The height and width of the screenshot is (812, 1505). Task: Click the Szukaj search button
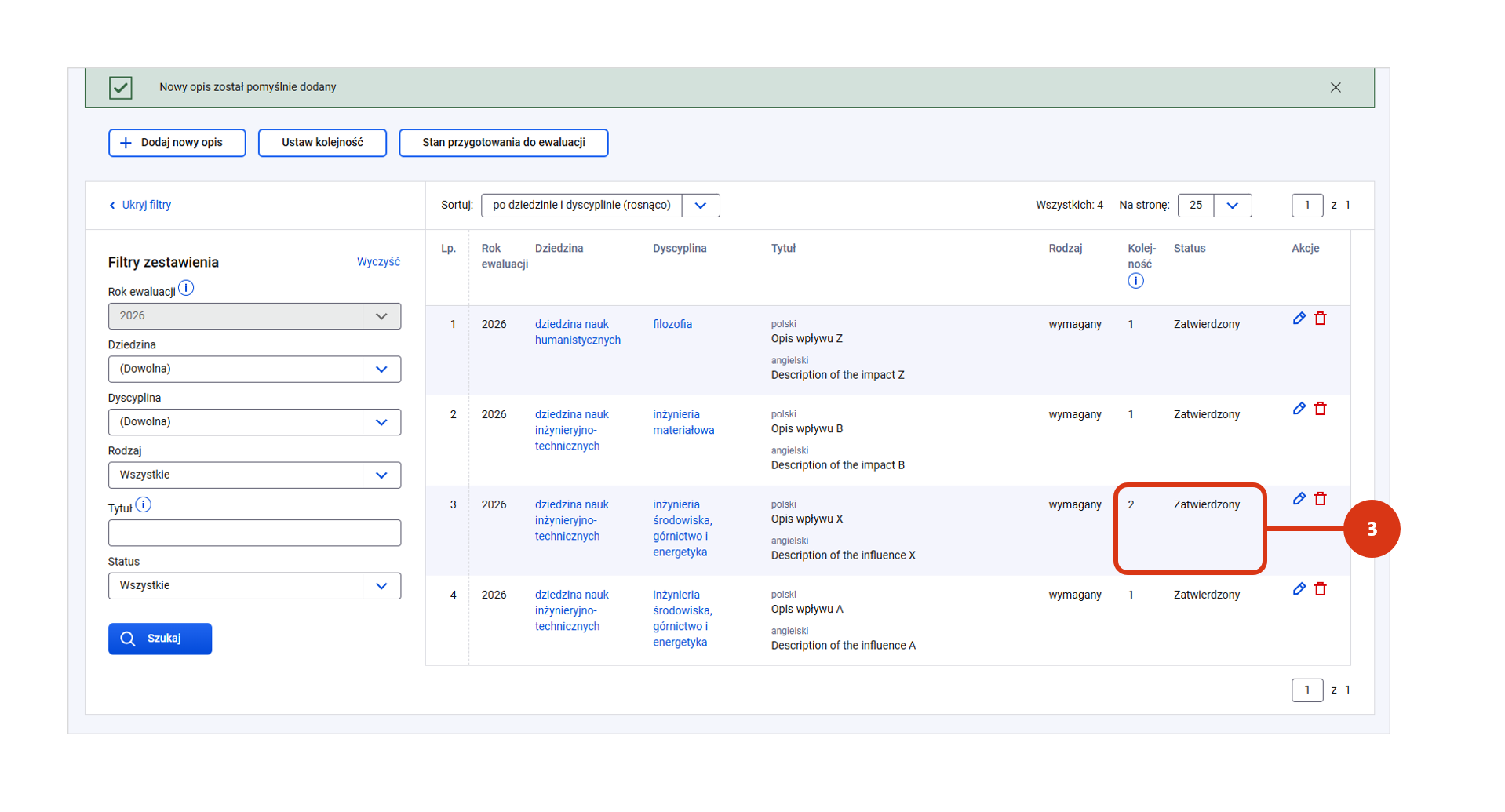[160, 639]
